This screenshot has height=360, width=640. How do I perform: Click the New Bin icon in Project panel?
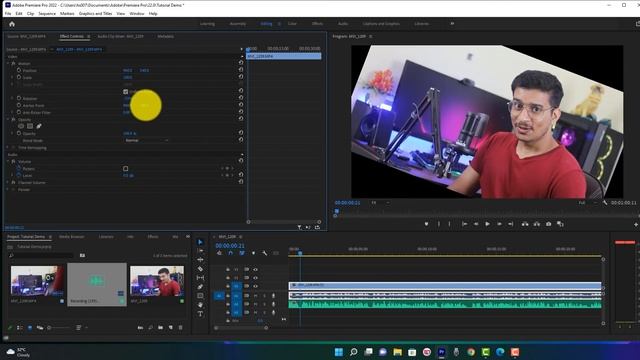click(x=160, y=328)
